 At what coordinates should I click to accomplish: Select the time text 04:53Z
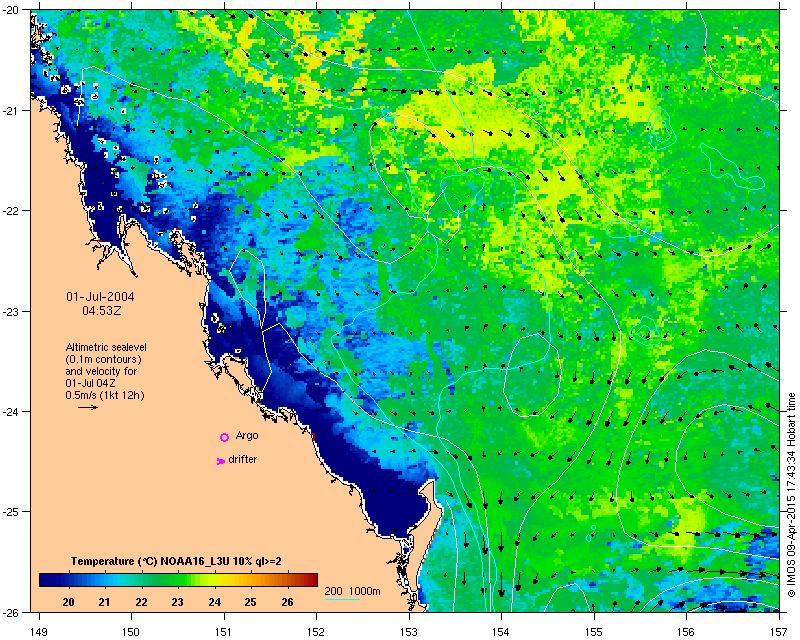click(102, 310)
